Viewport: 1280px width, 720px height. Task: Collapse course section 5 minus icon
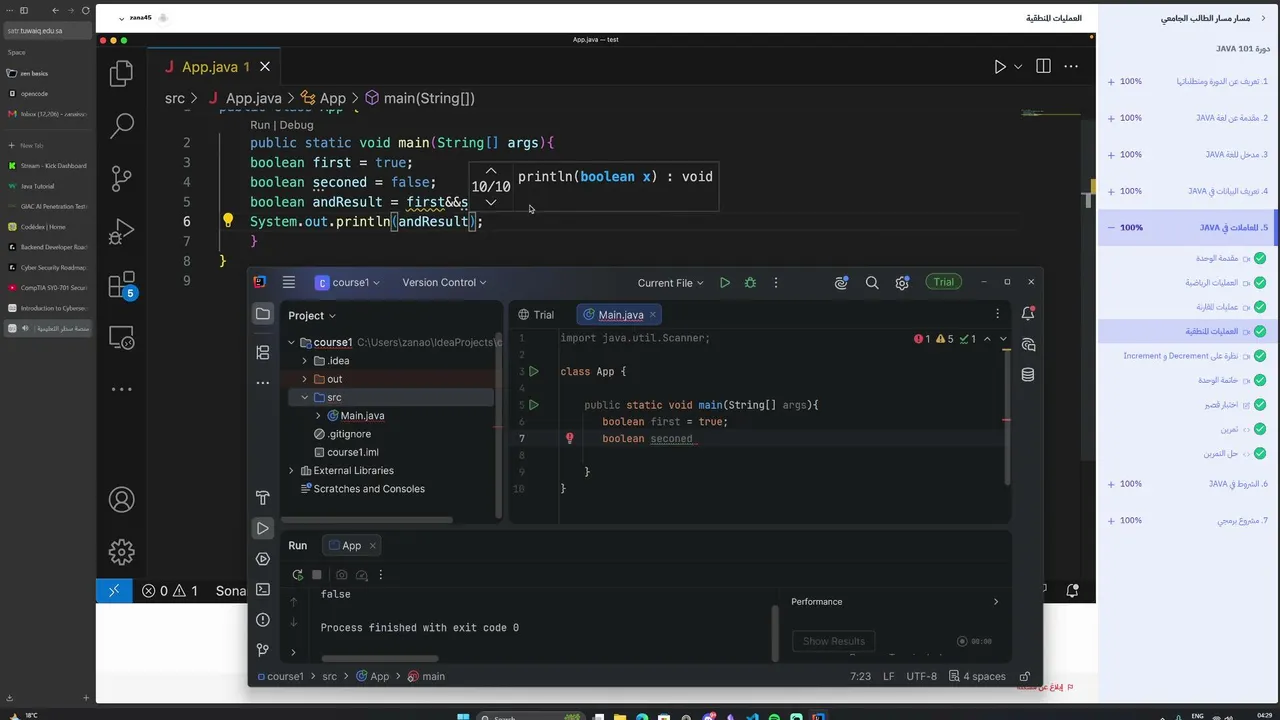1111,227
